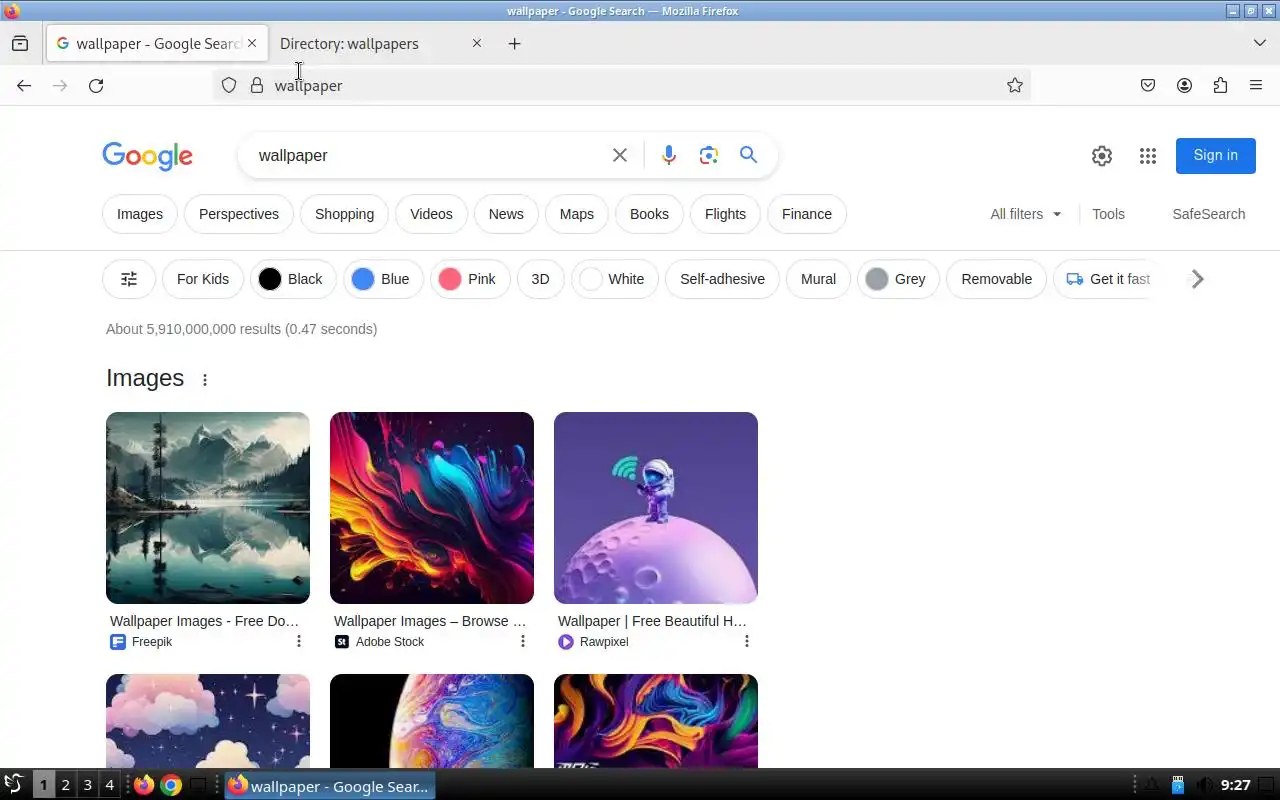Focus the Firefox address bar

620,86
